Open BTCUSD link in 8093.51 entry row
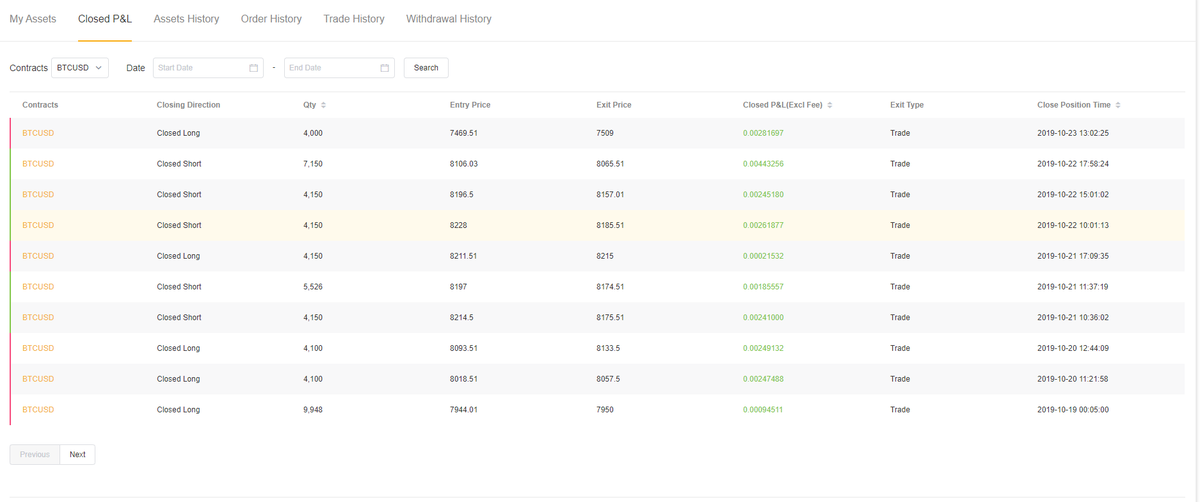The height and width of the screenshot is (502, 1200). [38, 348]
